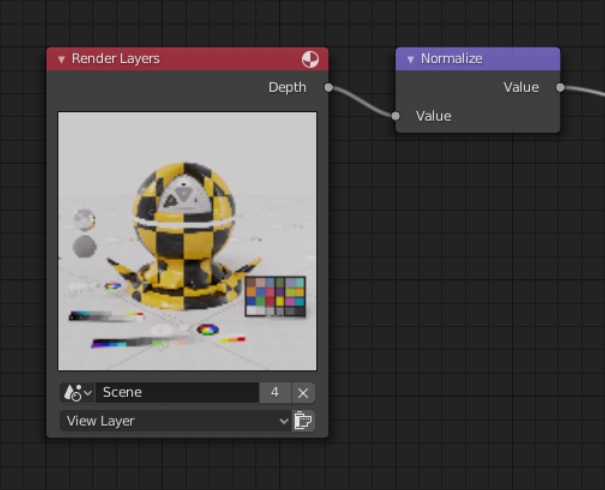Collapse the Normalize node triangle
This screenshot has height=490, width=605.
click(411, 59)
